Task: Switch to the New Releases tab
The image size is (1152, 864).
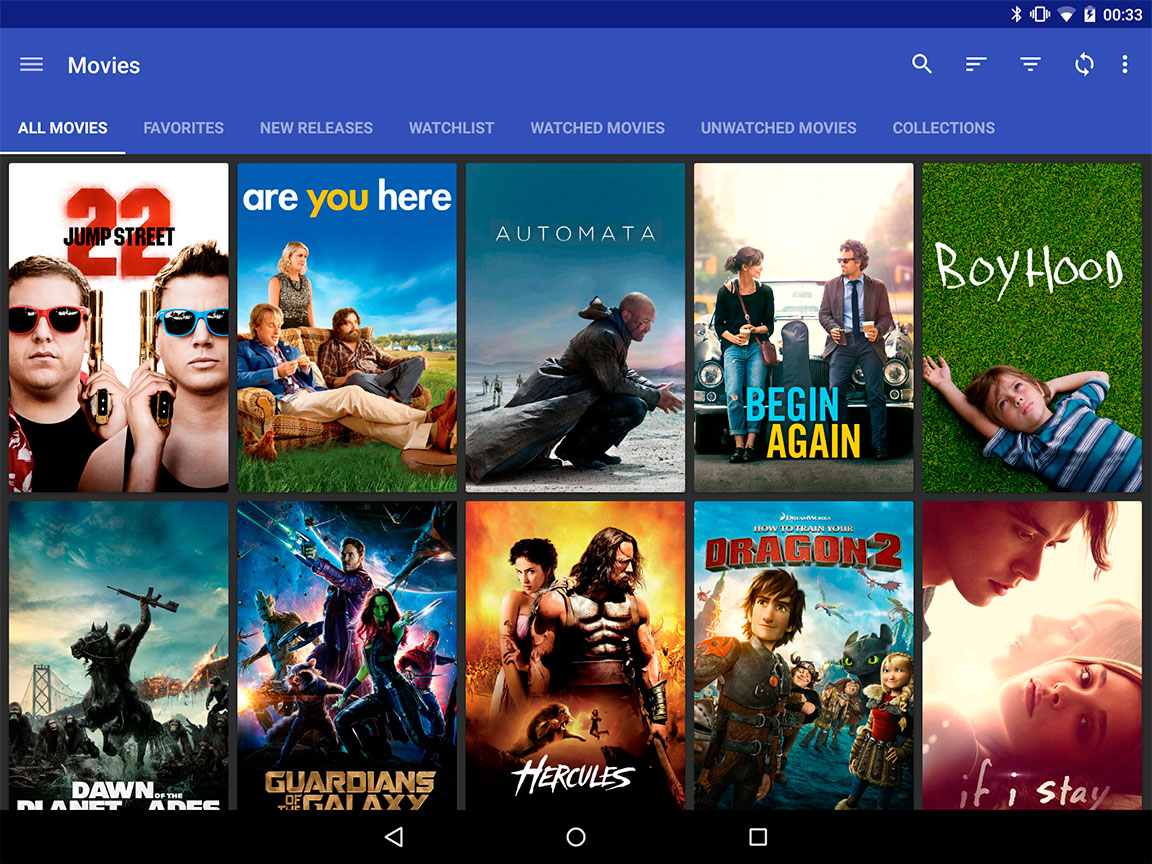Action: (x=316, y=128)
